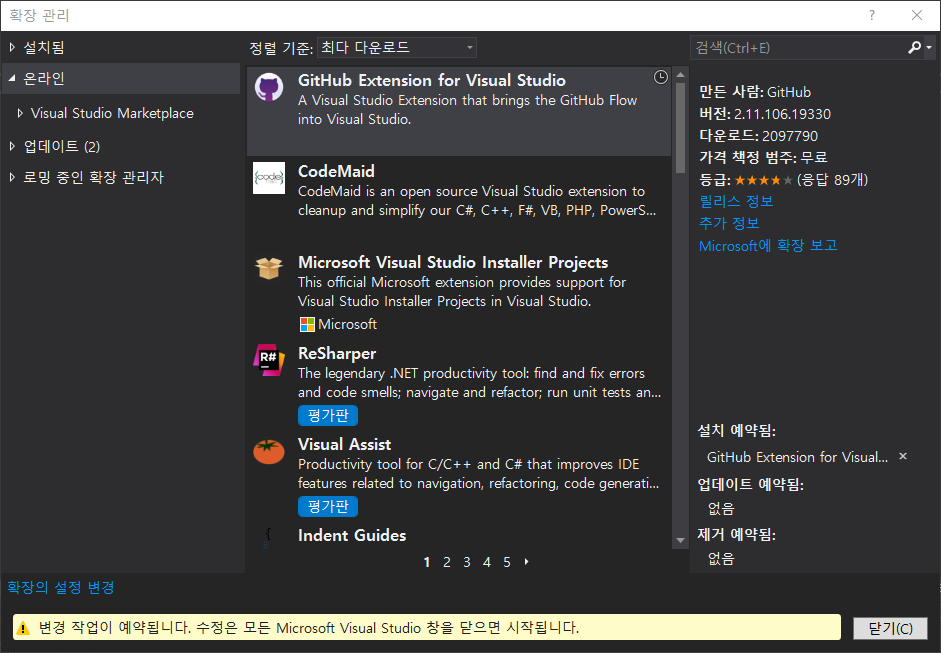Open the 정렬 기준 sort dropdown
The image size is (941, 653).
tap(397, 47)
